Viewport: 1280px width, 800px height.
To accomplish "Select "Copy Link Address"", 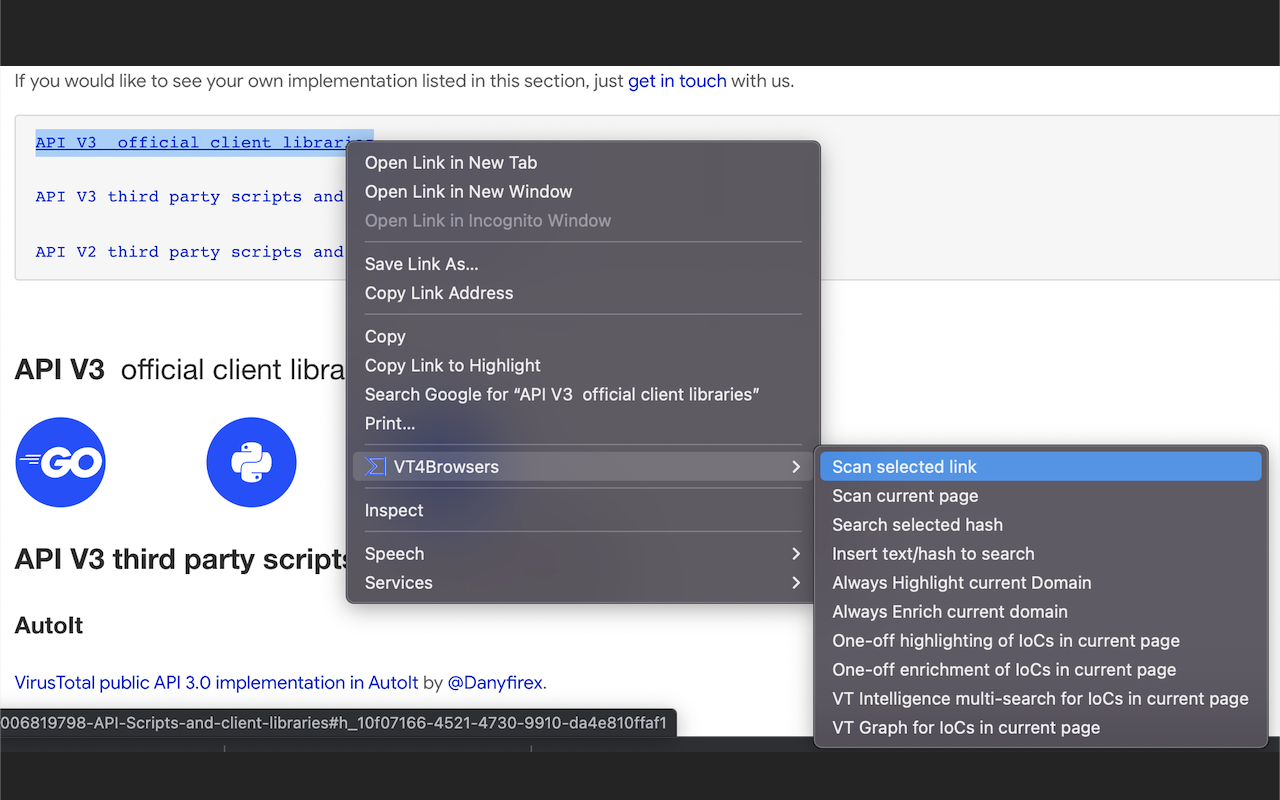I will tap(438, 292).
